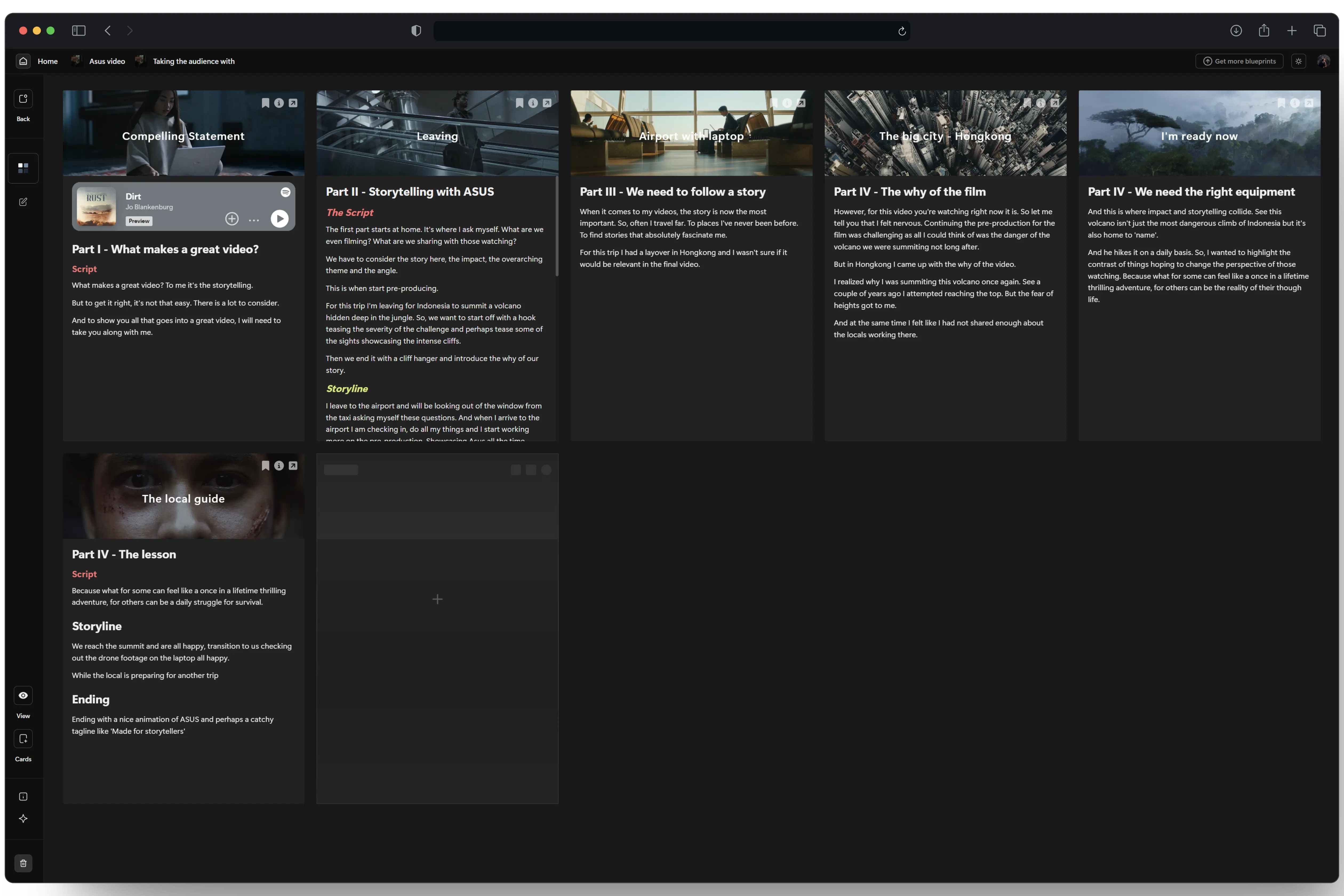Screen dimensions: 1344x896
Task: Click the privacy shield icon in the browser toolbar
Action: [416, 31]
